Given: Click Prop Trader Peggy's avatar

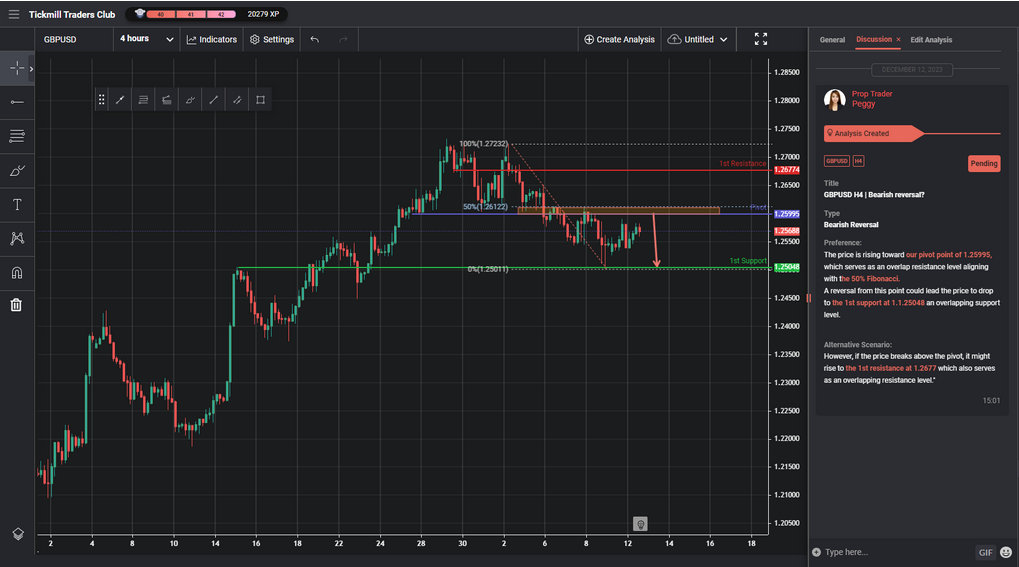Looking at the screenshot, I should point(834,99).
